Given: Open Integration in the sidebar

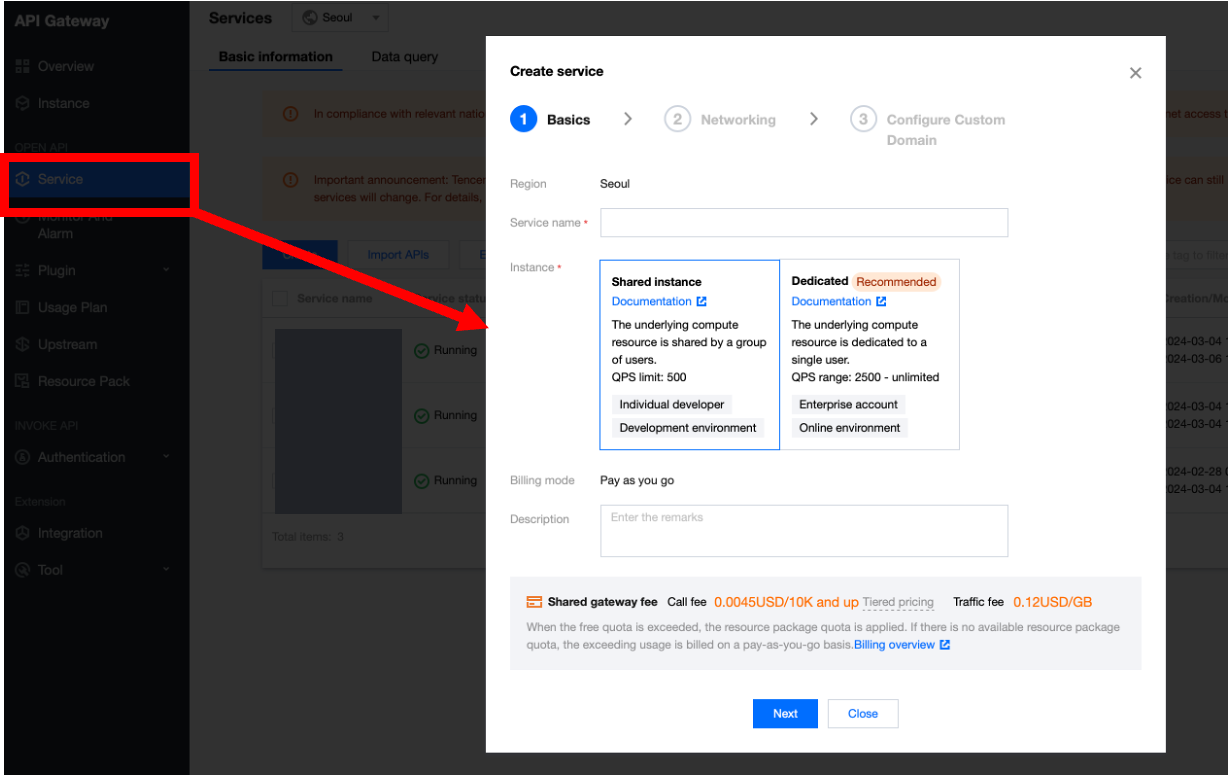Looking at the screenshot, I should [70, 533].
